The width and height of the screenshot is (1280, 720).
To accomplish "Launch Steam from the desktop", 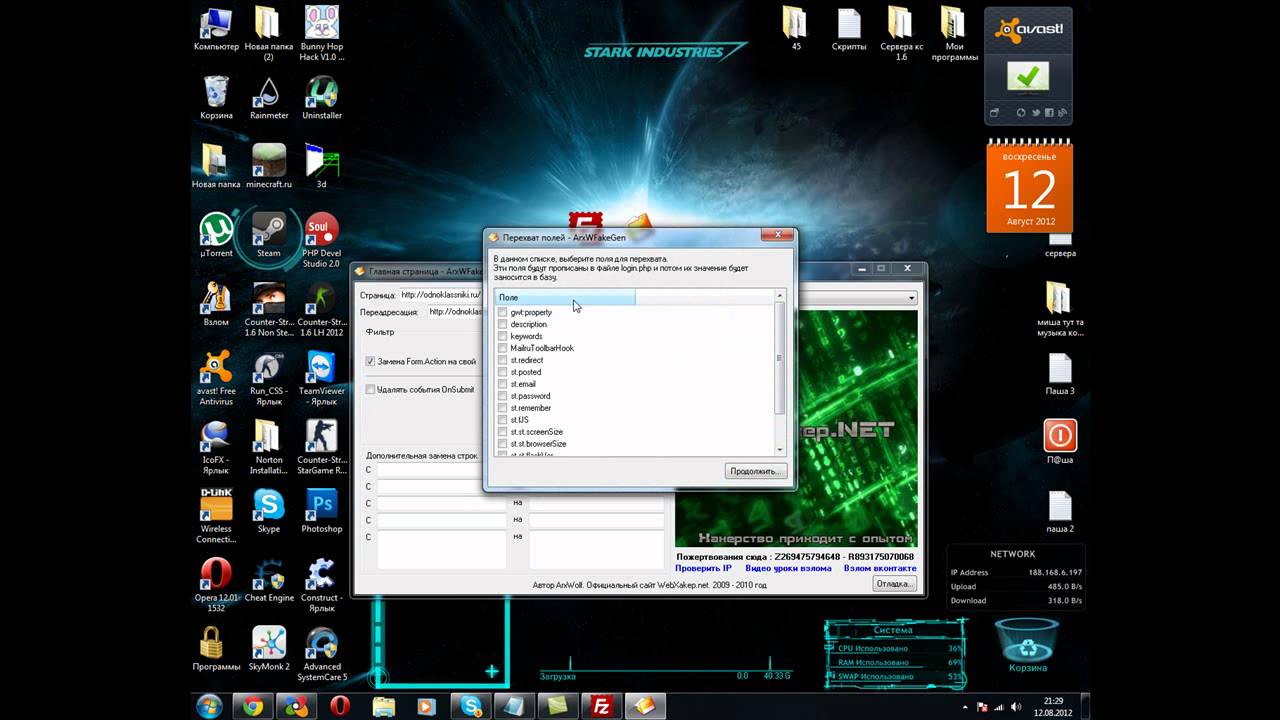I will [269, 236].
